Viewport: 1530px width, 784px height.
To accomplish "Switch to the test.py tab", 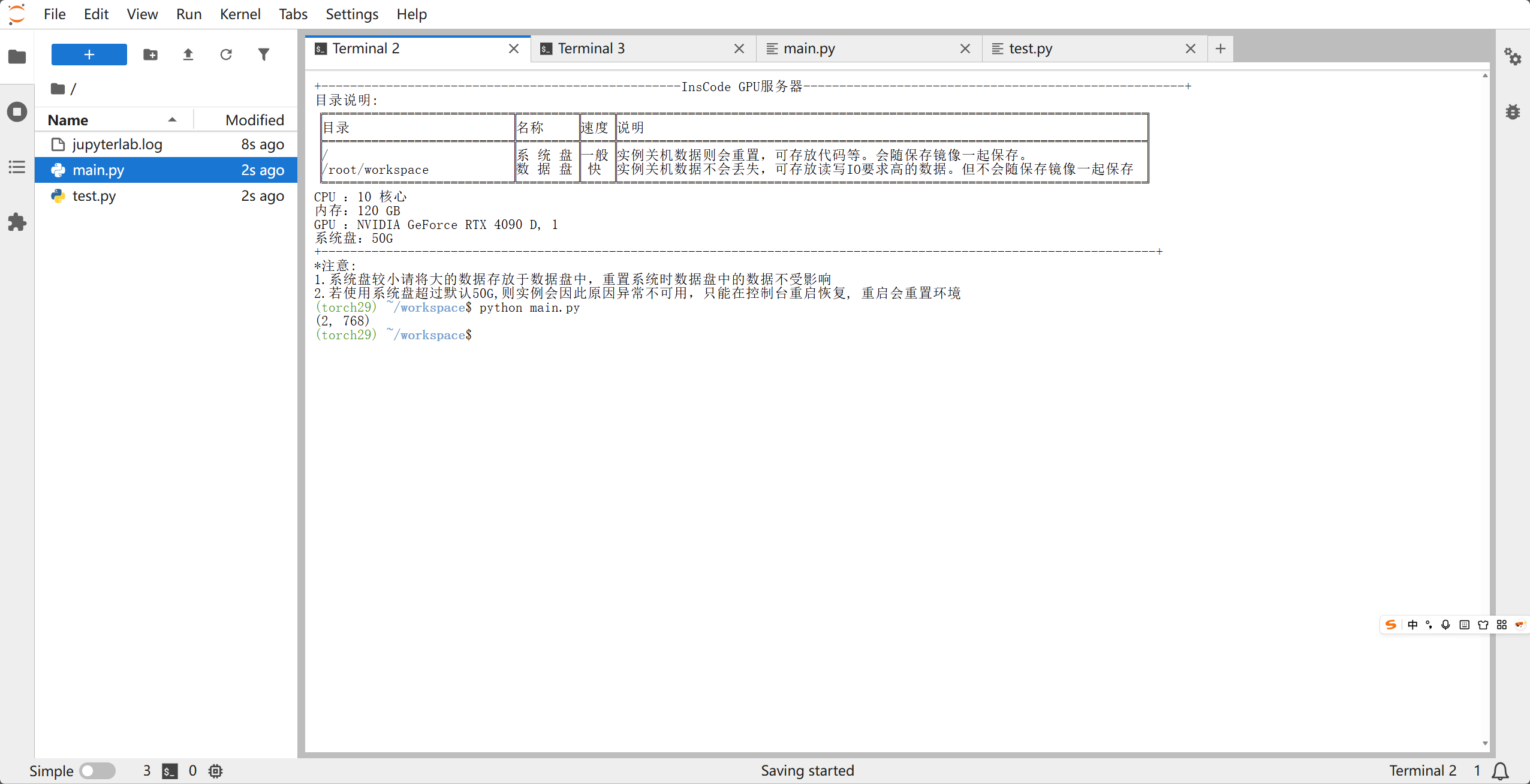I will coord(1030,49).
